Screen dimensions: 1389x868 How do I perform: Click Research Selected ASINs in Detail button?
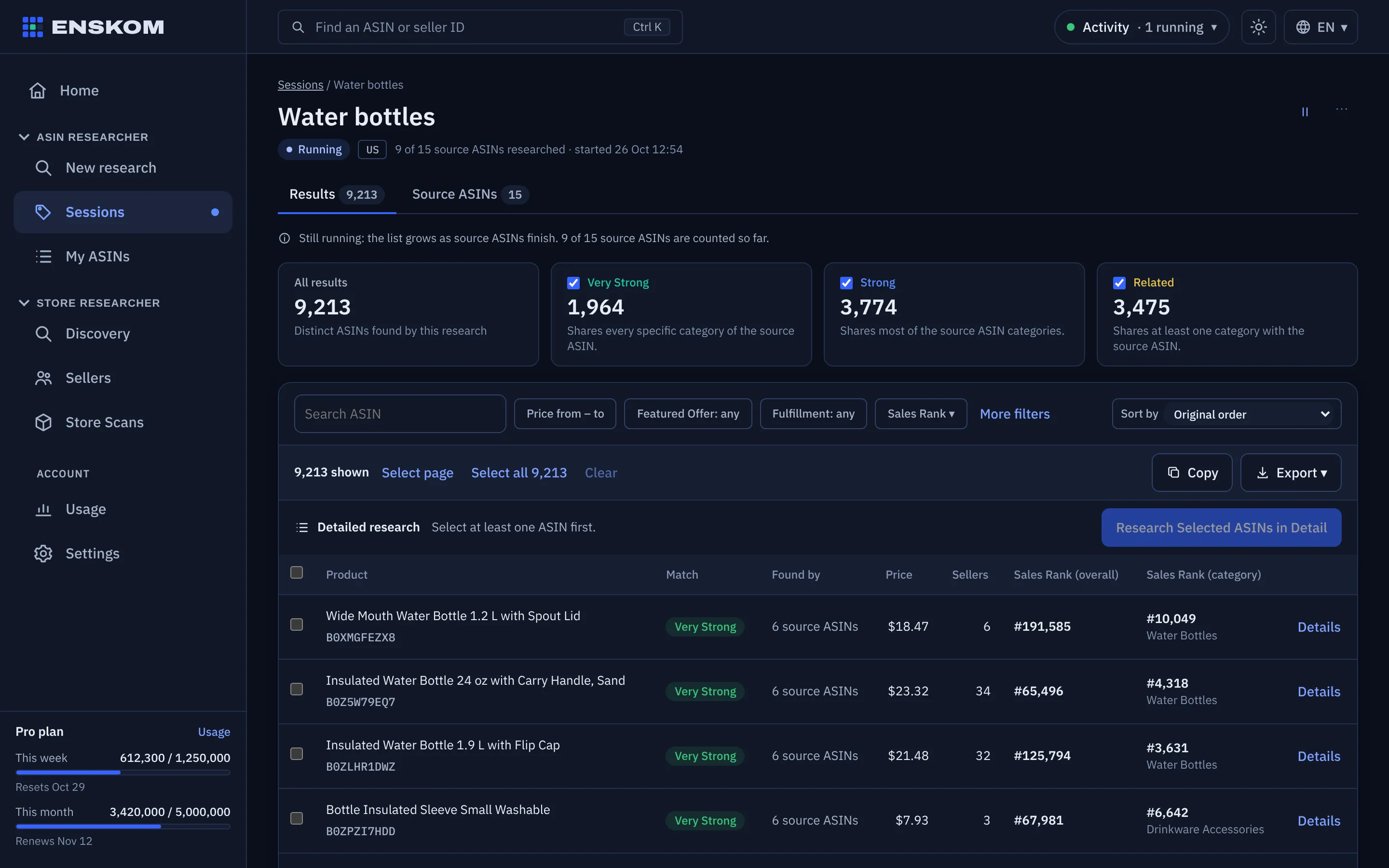1221,528
